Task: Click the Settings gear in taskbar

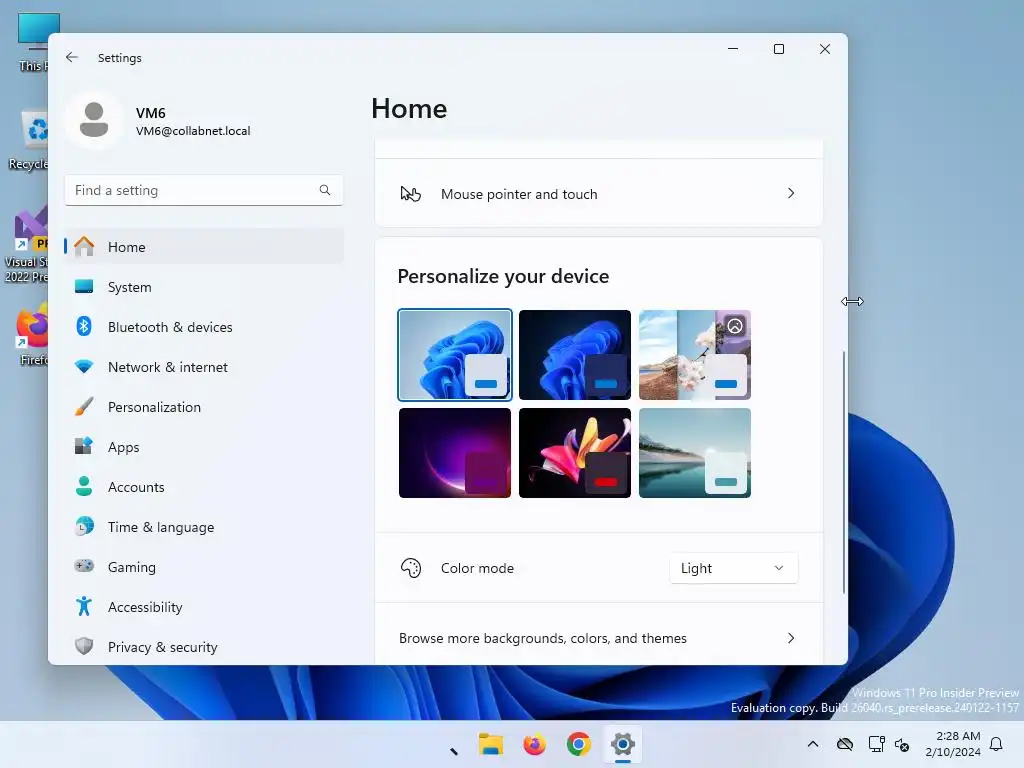Action: [x=623, y=744]
